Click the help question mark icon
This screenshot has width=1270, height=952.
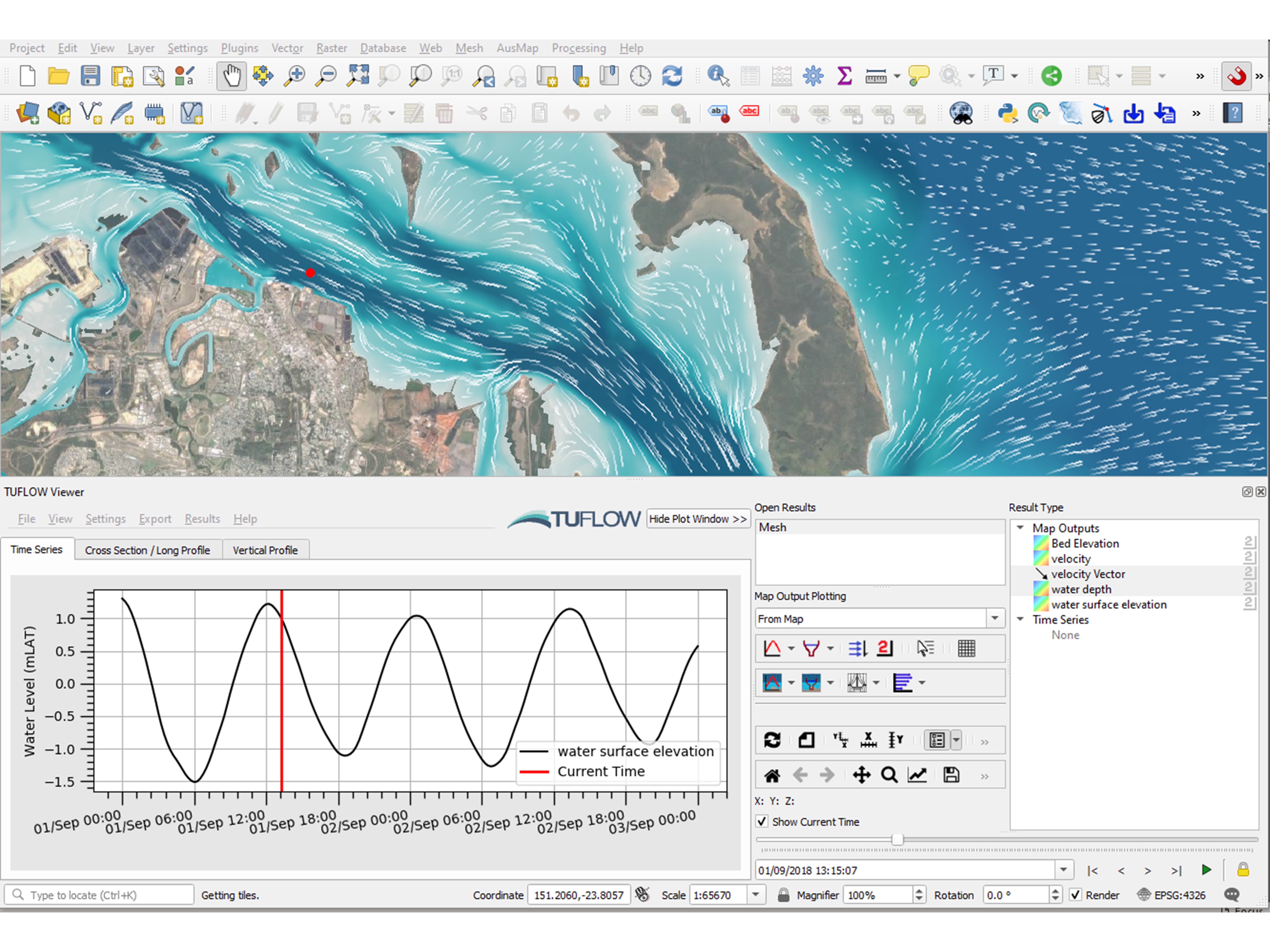1233,113
